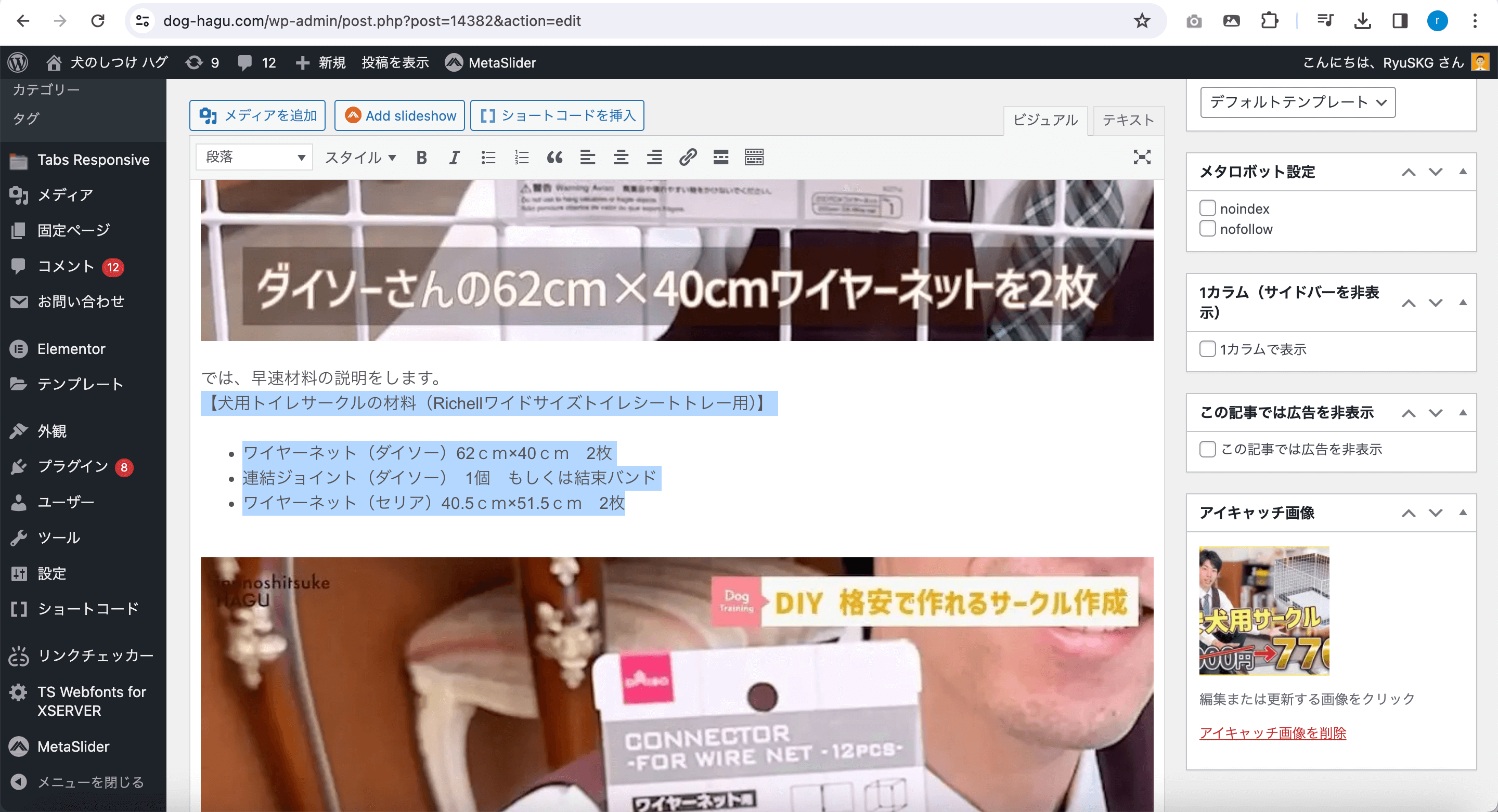Move メタロボット設定 panel down
This screenshot has width=1498, height=812.
[1435, 172]
